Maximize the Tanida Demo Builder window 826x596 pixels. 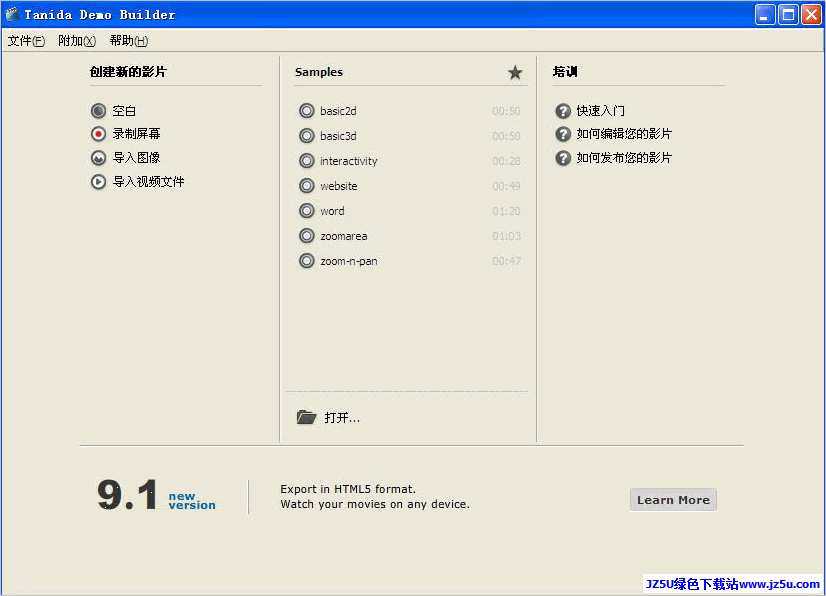tap(789, 14)
